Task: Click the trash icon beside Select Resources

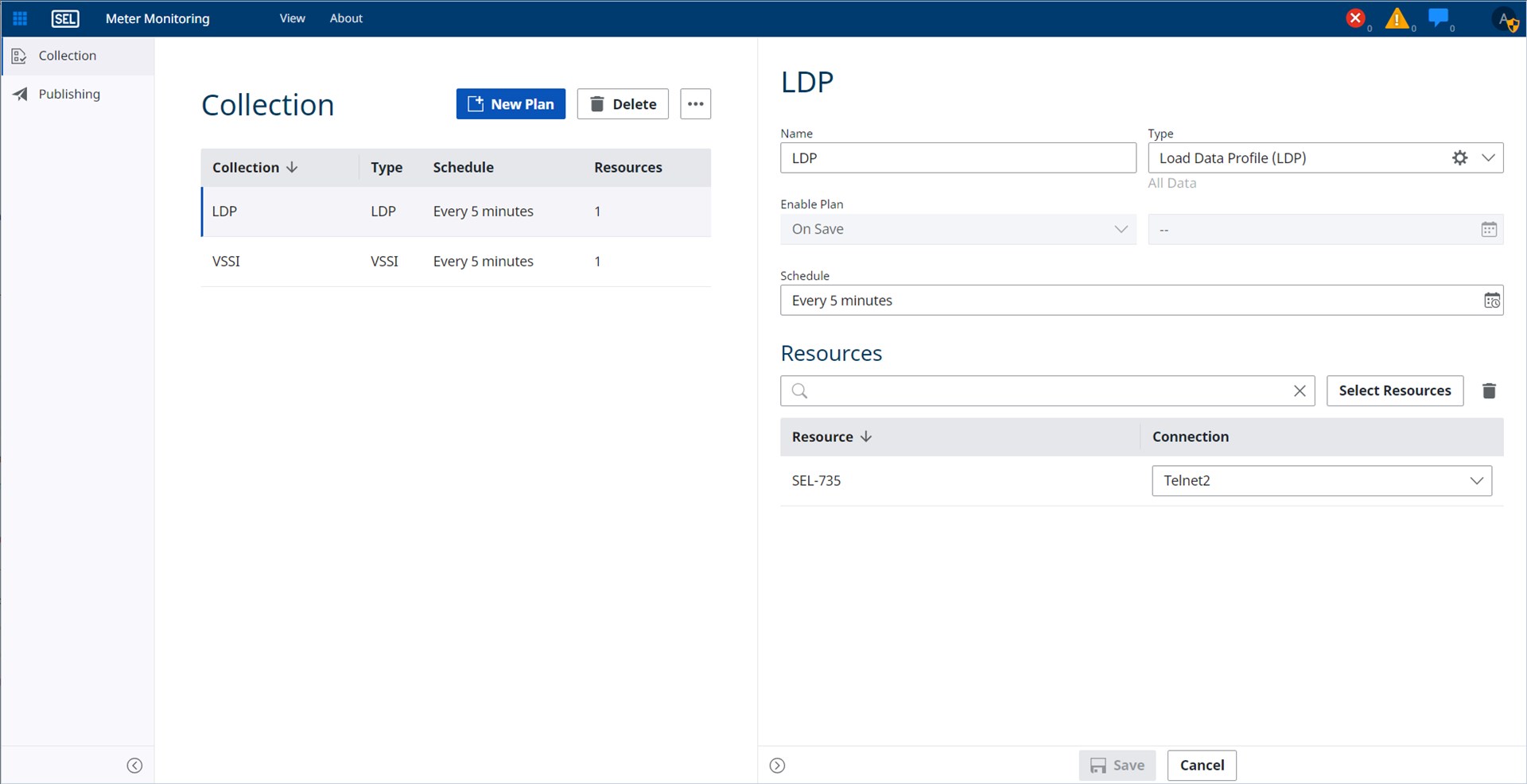Action: [x=1489, y=391]
